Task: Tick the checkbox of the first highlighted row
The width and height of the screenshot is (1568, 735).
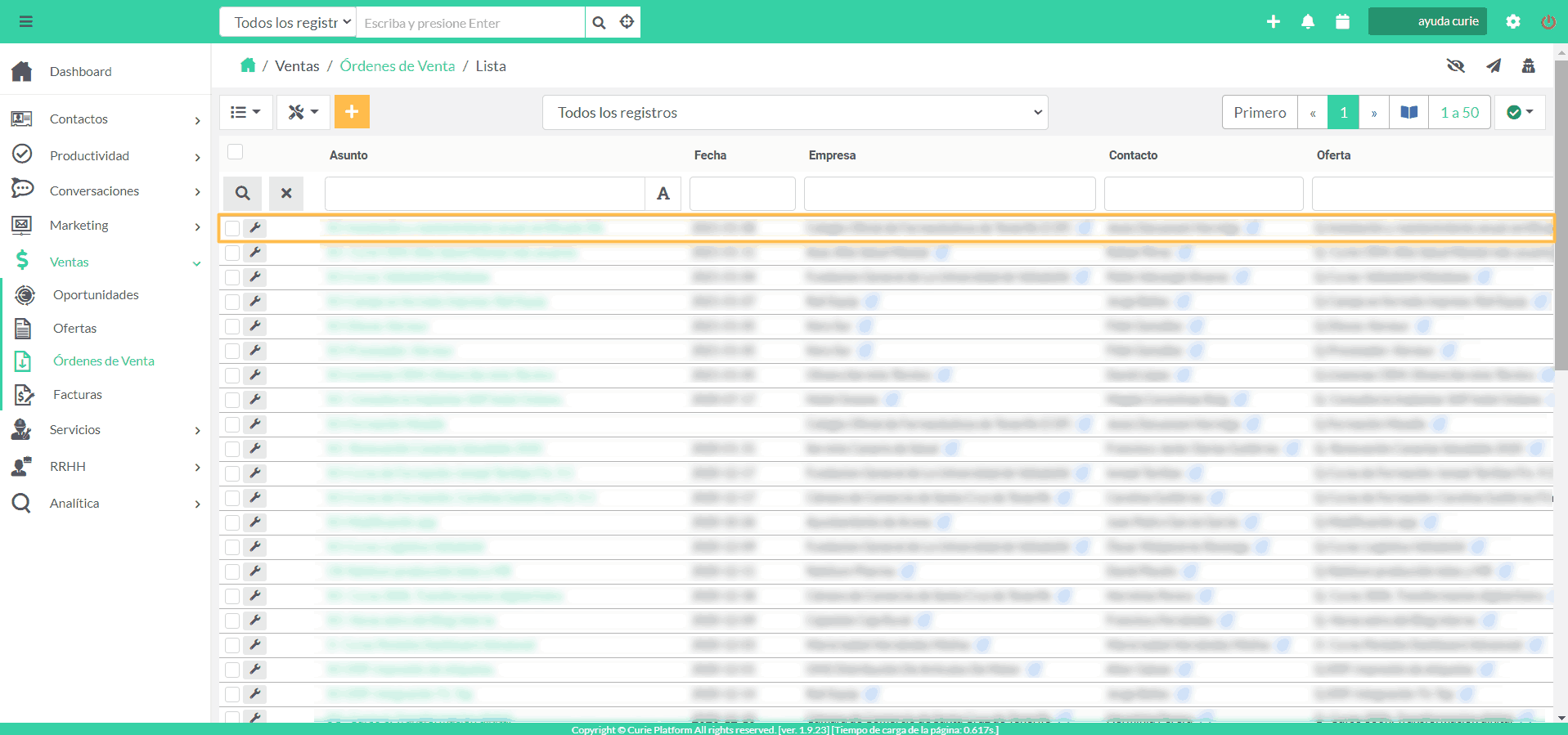Action: click(x=232, y=228)
